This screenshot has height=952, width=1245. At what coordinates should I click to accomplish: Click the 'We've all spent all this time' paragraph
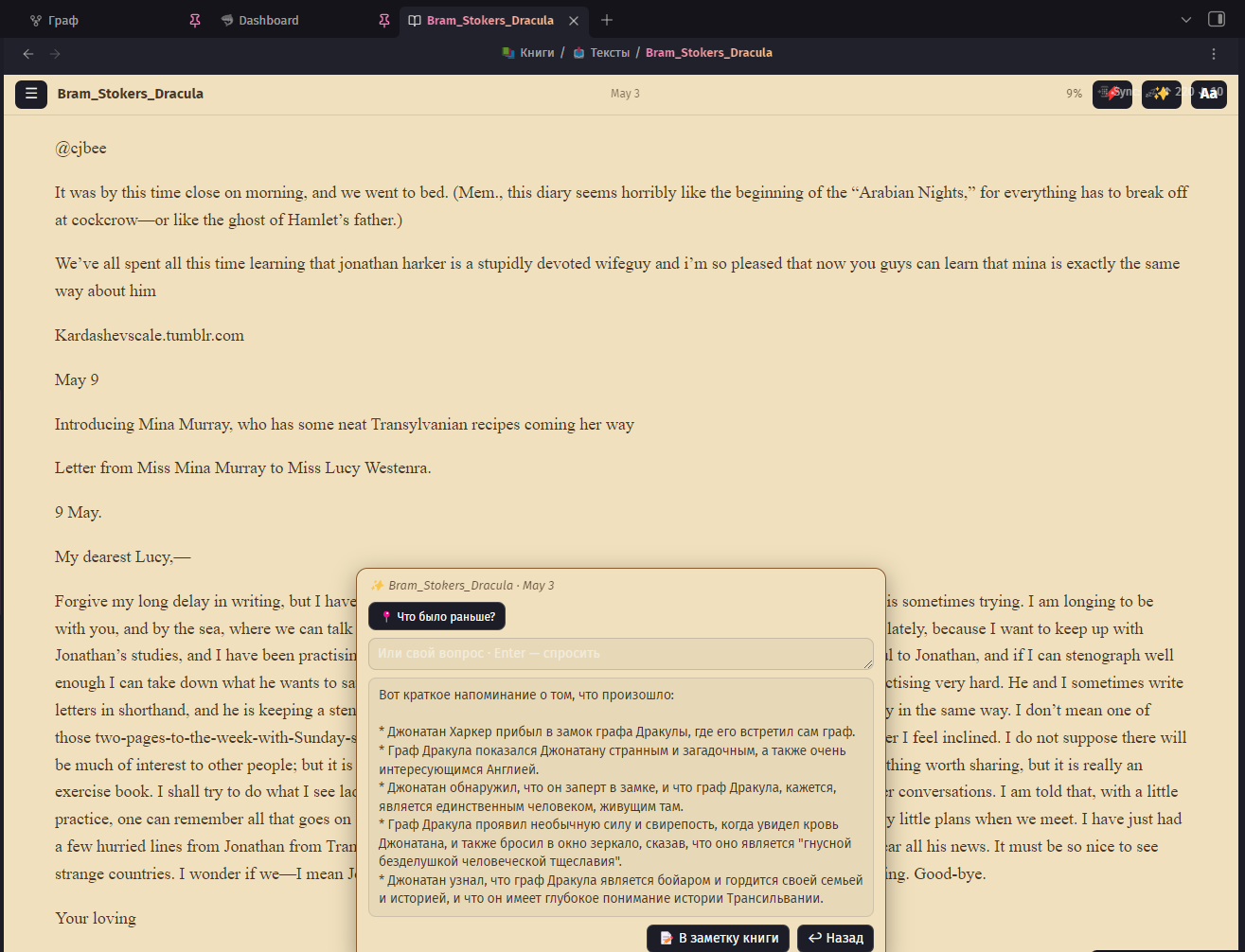(x=617, y=277)
